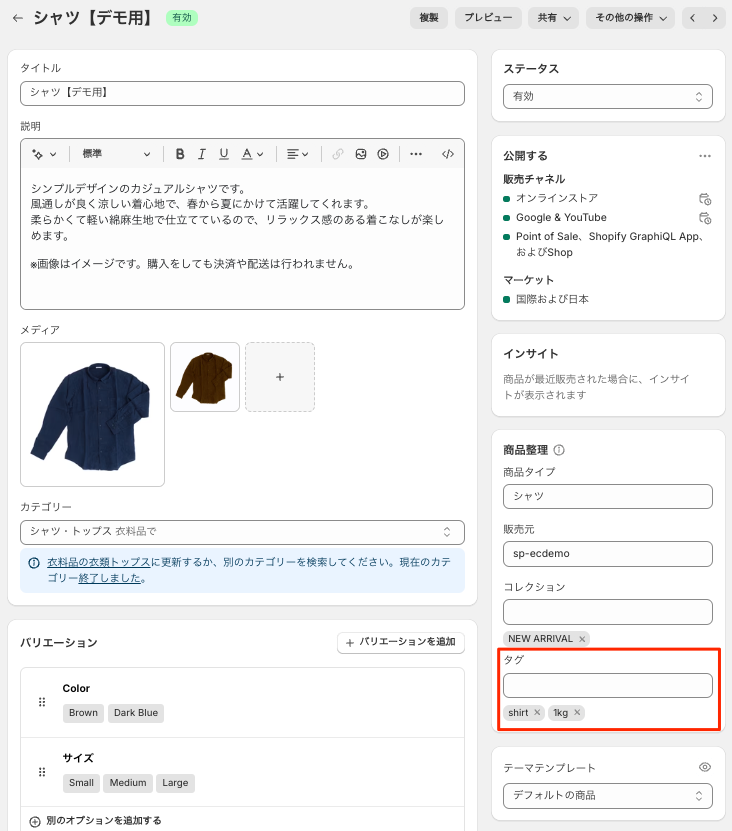This screenshot has height=831, width=732.
Task: Open the ステータス status dropdown
Action: point(607,97)
